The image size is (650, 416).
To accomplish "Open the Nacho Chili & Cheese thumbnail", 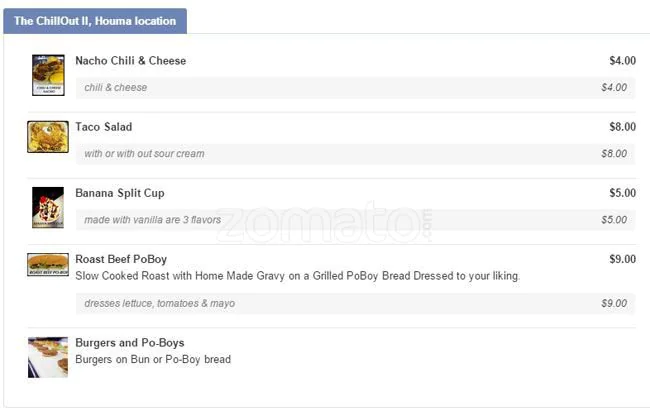I will coord(48,76).
